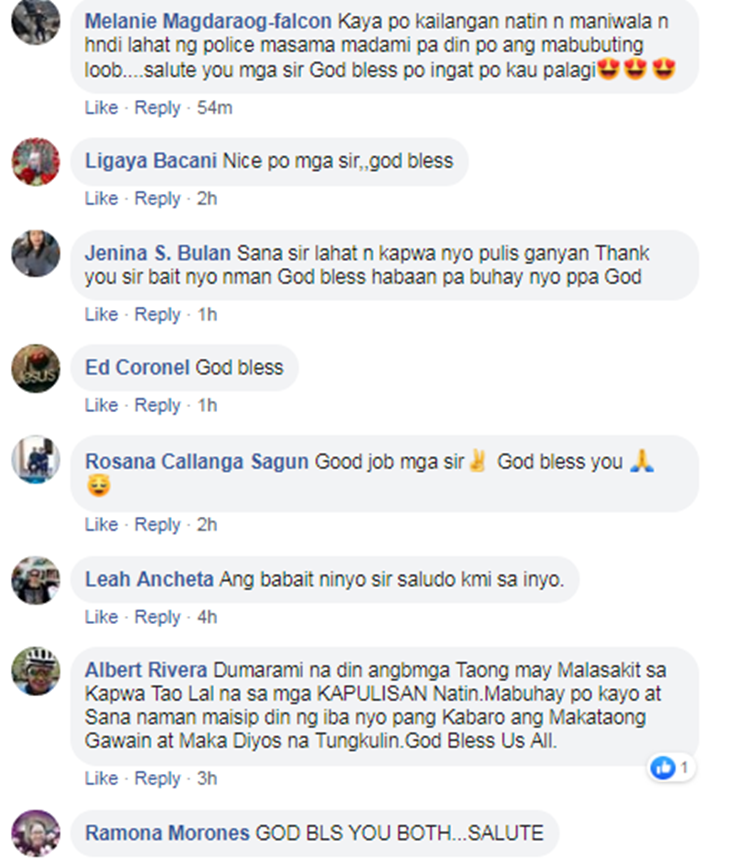Click Ed Coronel's Jesus avatar
The height and width of the screenshot is (859, 750).
coord(36,368)
